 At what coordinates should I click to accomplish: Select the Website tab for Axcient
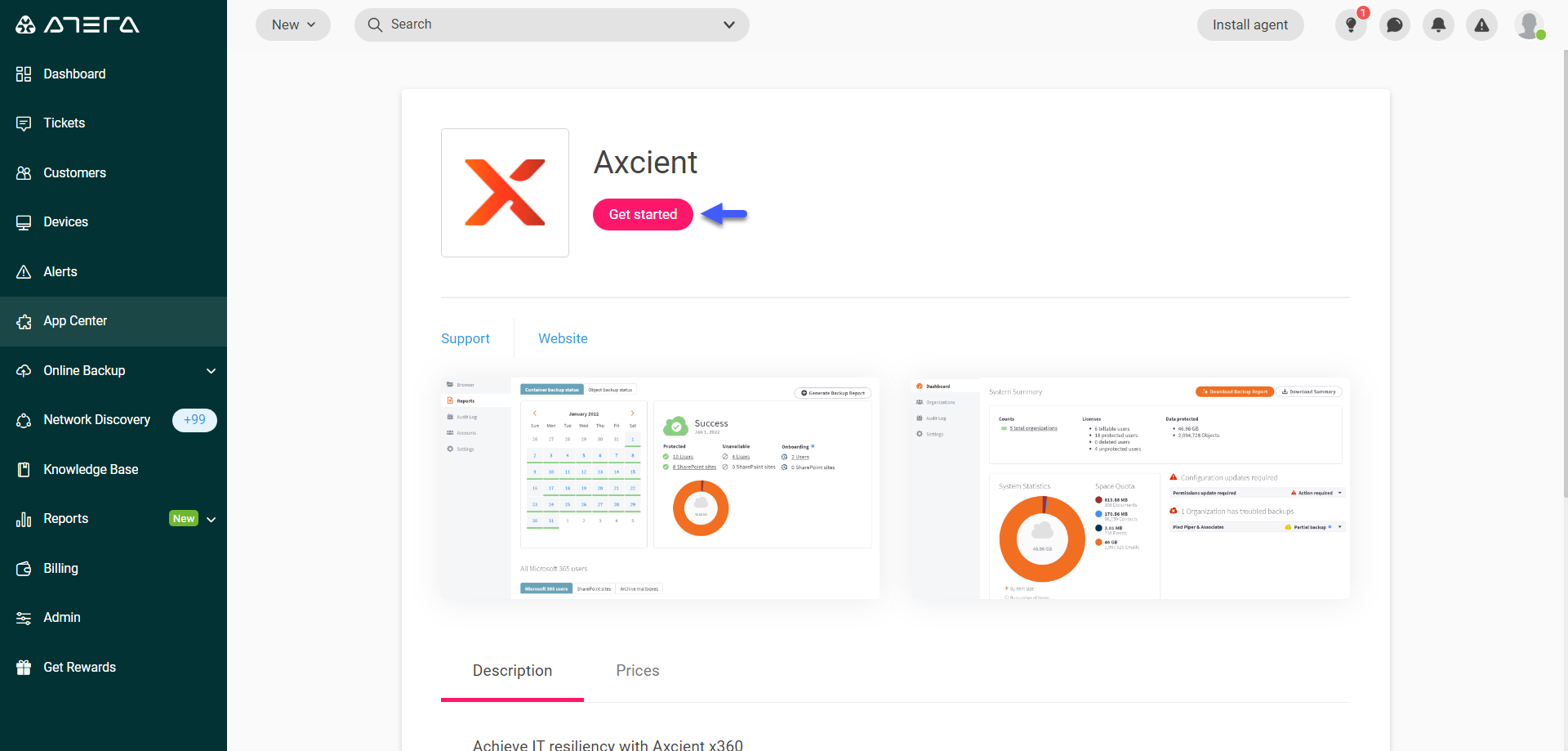tap(563, 338)
